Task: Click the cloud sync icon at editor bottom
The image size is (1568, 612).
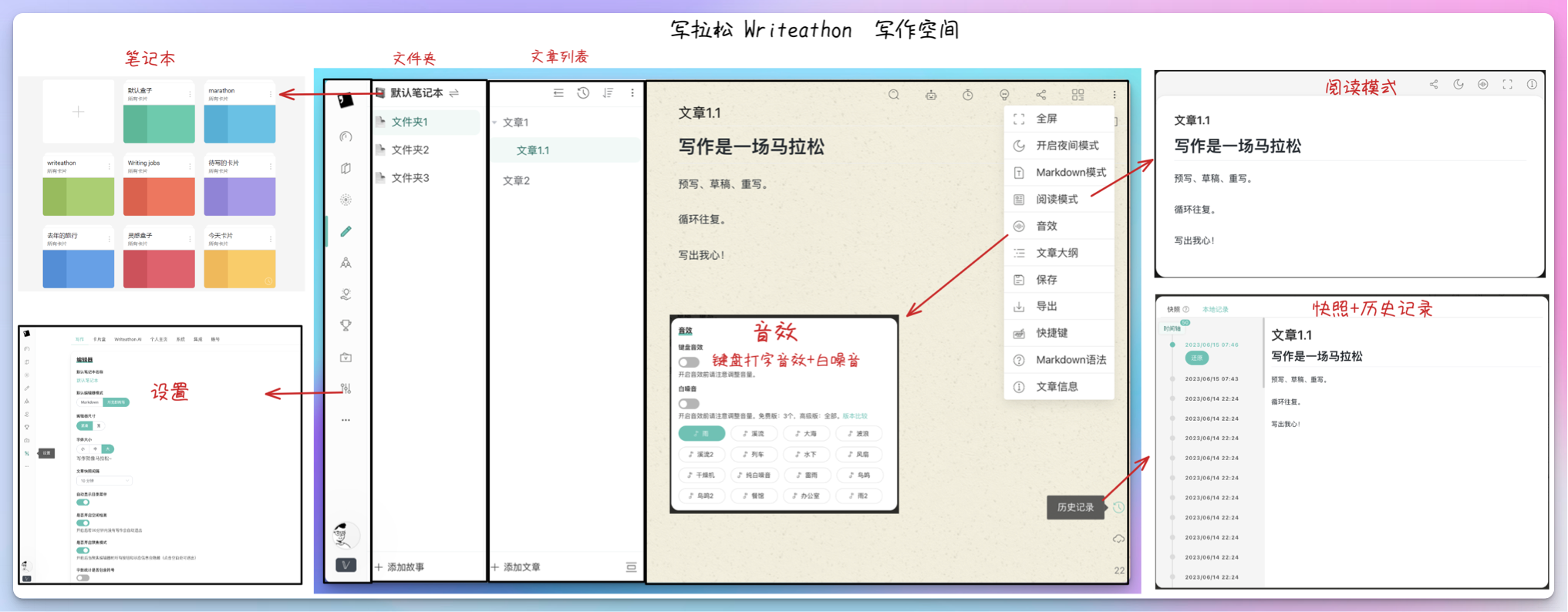Action: click(1118, 539)
